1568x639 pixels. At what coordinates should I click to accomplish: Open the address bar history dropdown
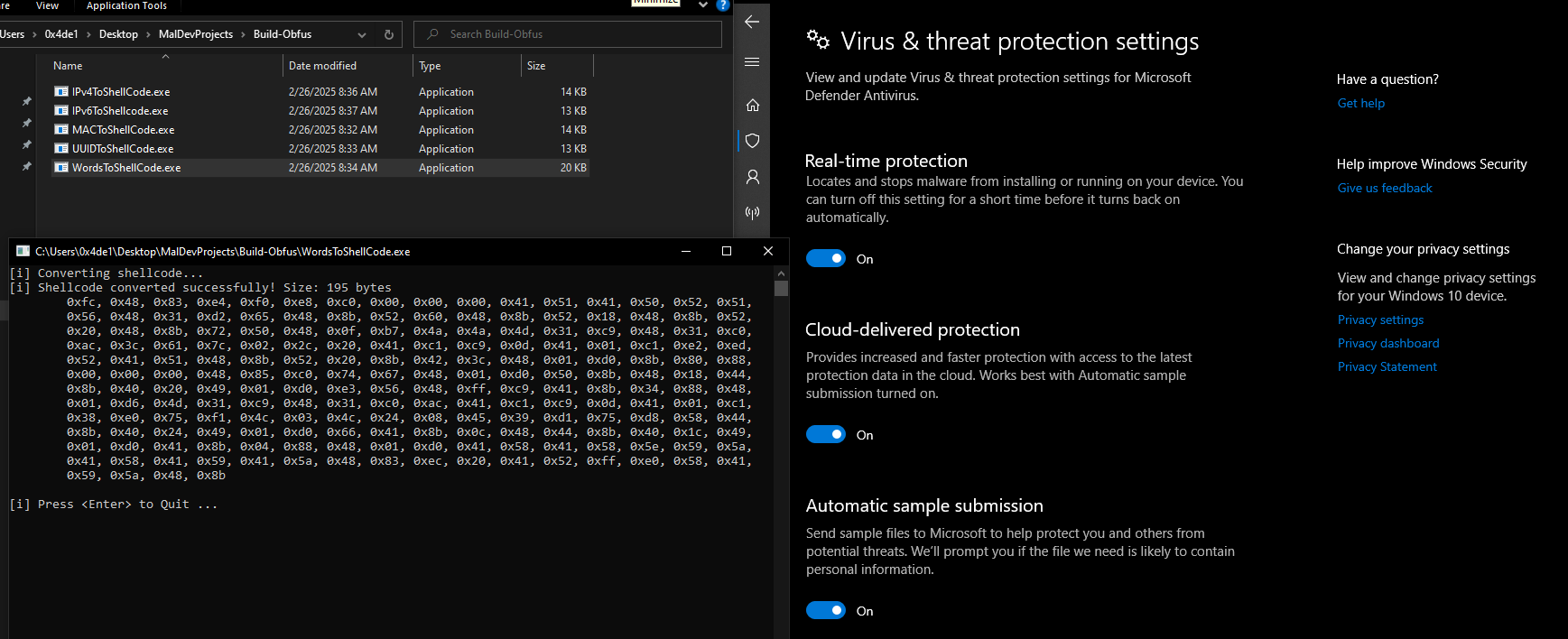[x=362, y=35]
